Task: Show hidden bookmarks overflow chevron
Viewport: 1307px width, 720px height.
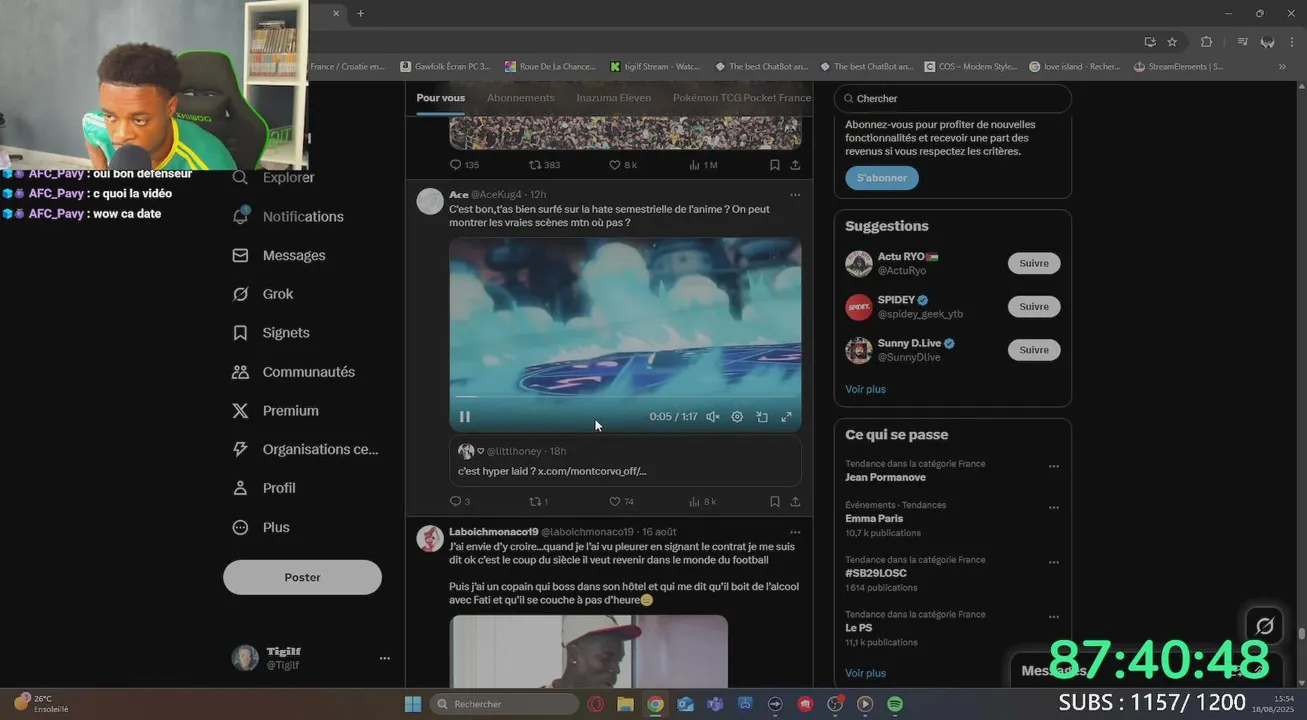Action: pyautogui.click(x=1282, y=67)
